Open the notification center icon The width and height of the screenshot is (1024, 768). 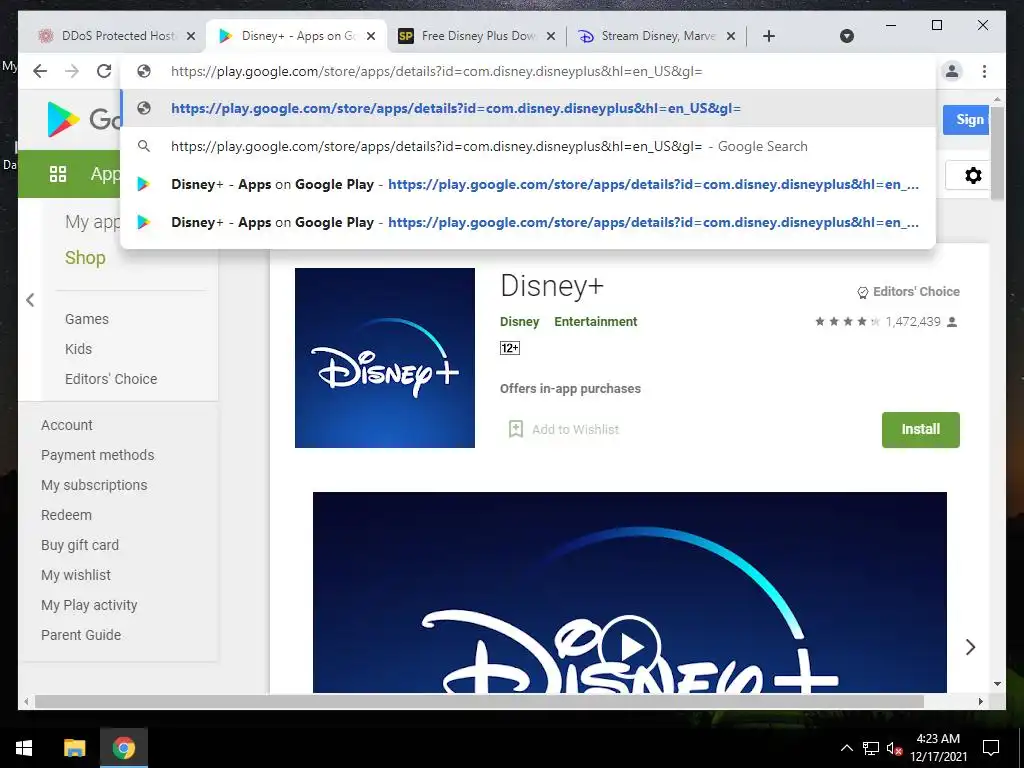coord(991,748)
